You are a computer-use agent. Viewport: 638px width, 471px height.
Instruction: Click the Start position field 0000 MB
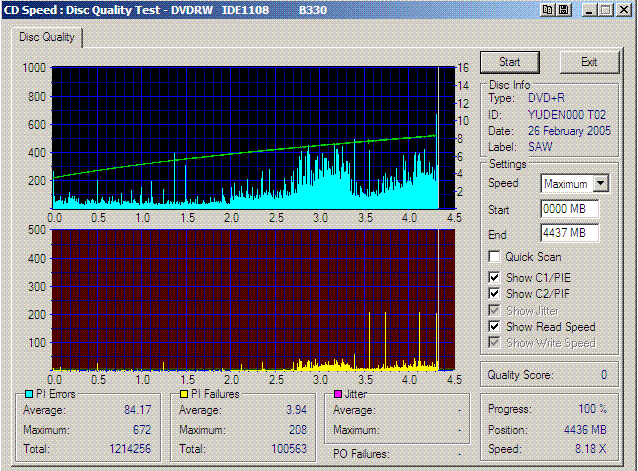pyautogui.click(x=570, y=209)
